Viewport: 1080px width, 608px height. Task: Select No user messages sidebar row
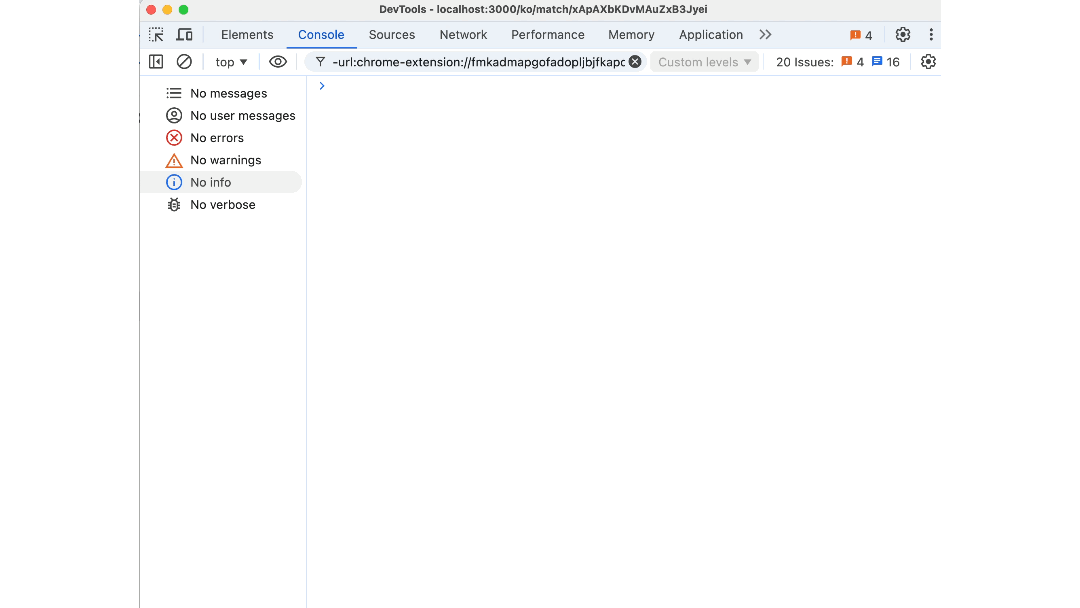click(x=222, y=116)
